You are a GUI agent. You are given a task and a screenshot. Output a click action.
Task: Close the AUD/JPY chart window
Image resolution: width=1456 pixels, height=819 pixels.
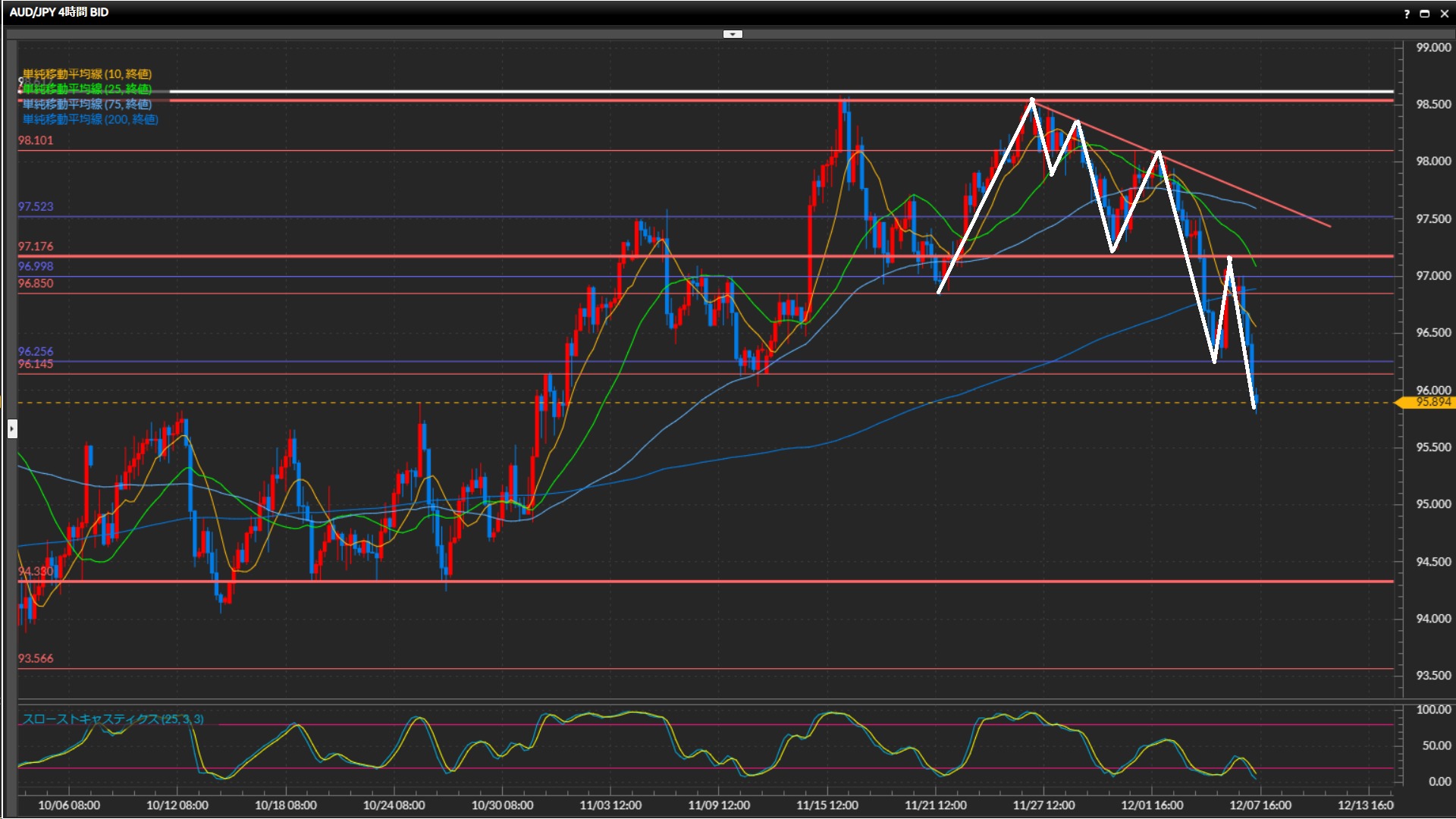click(x=1445, y=14)
